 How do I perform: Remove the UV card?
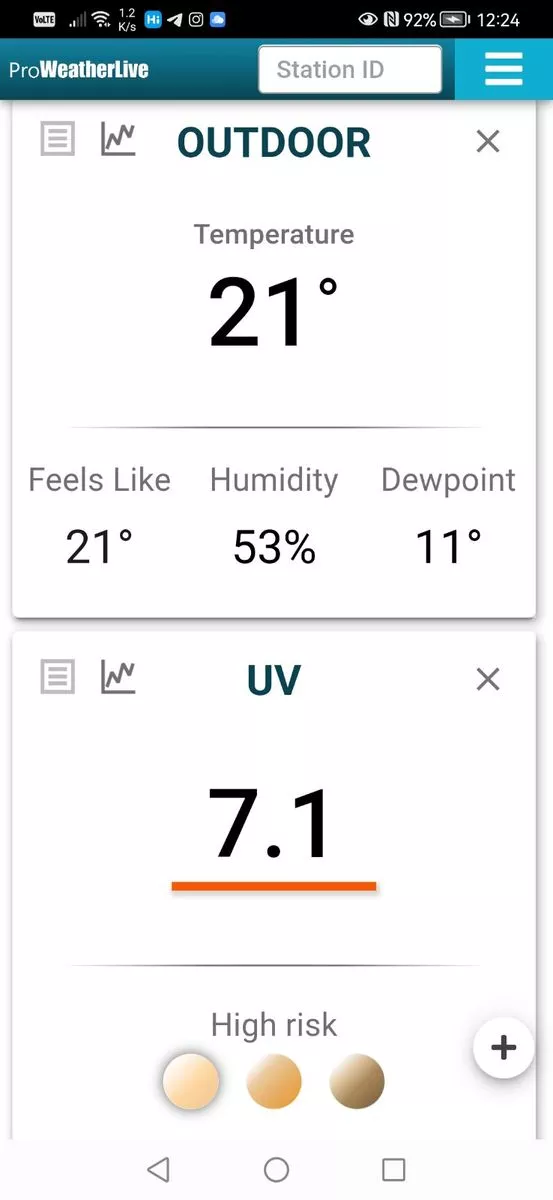pos(487,680)
